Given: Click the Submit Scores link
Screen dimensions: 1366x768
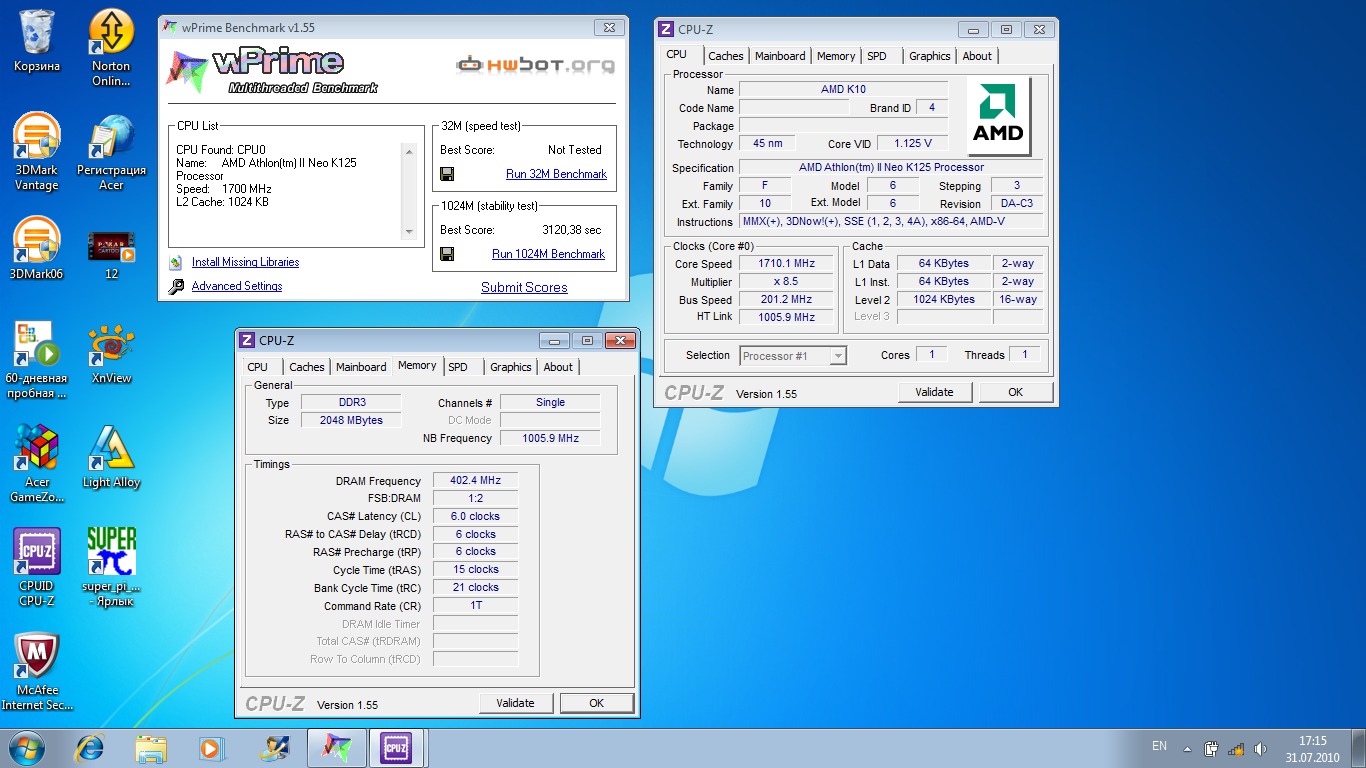Looking at the screenshot, I should (x=524, y=287).
